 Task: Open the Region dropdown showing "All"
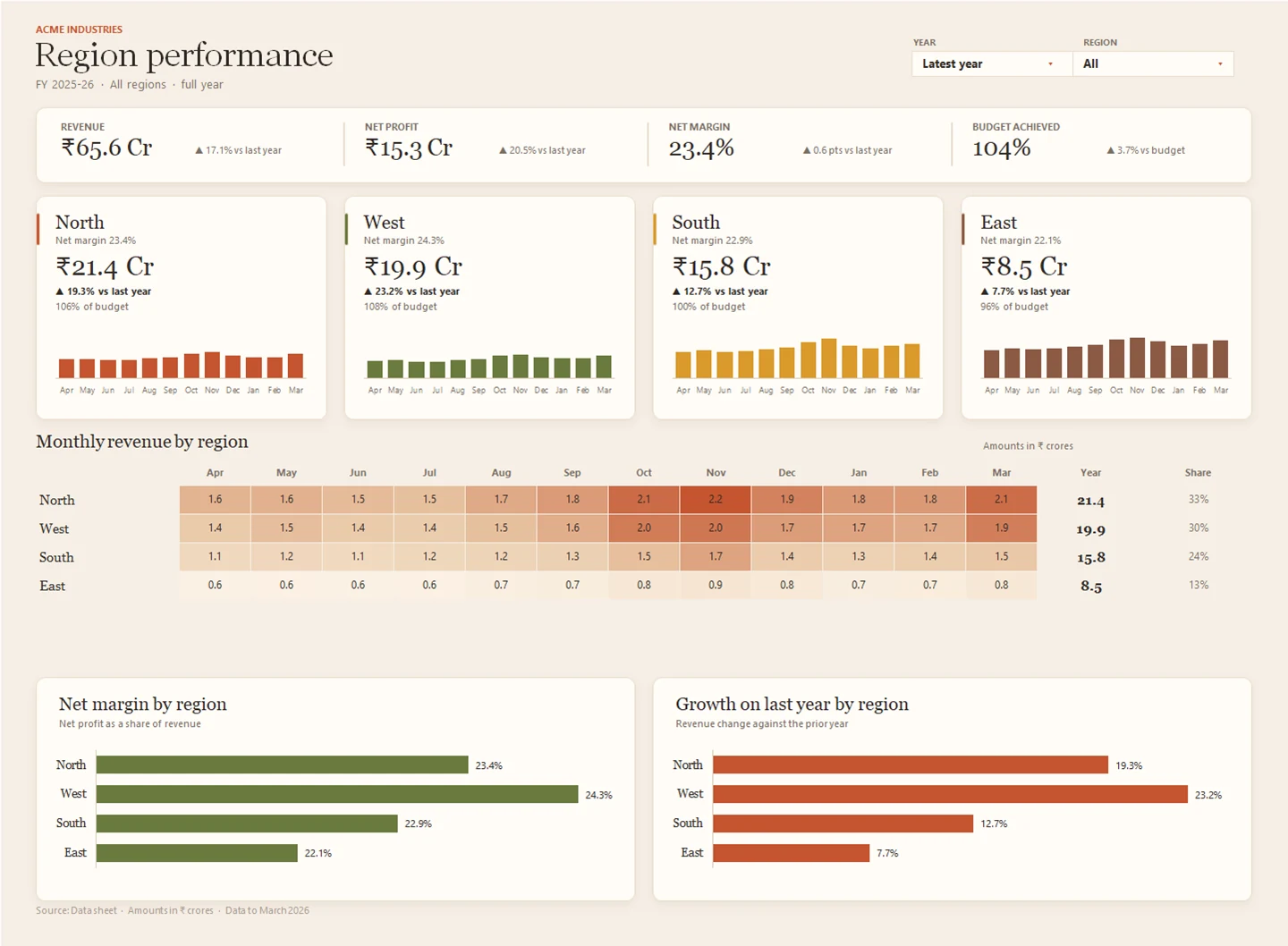click(x=1153, y=63)
